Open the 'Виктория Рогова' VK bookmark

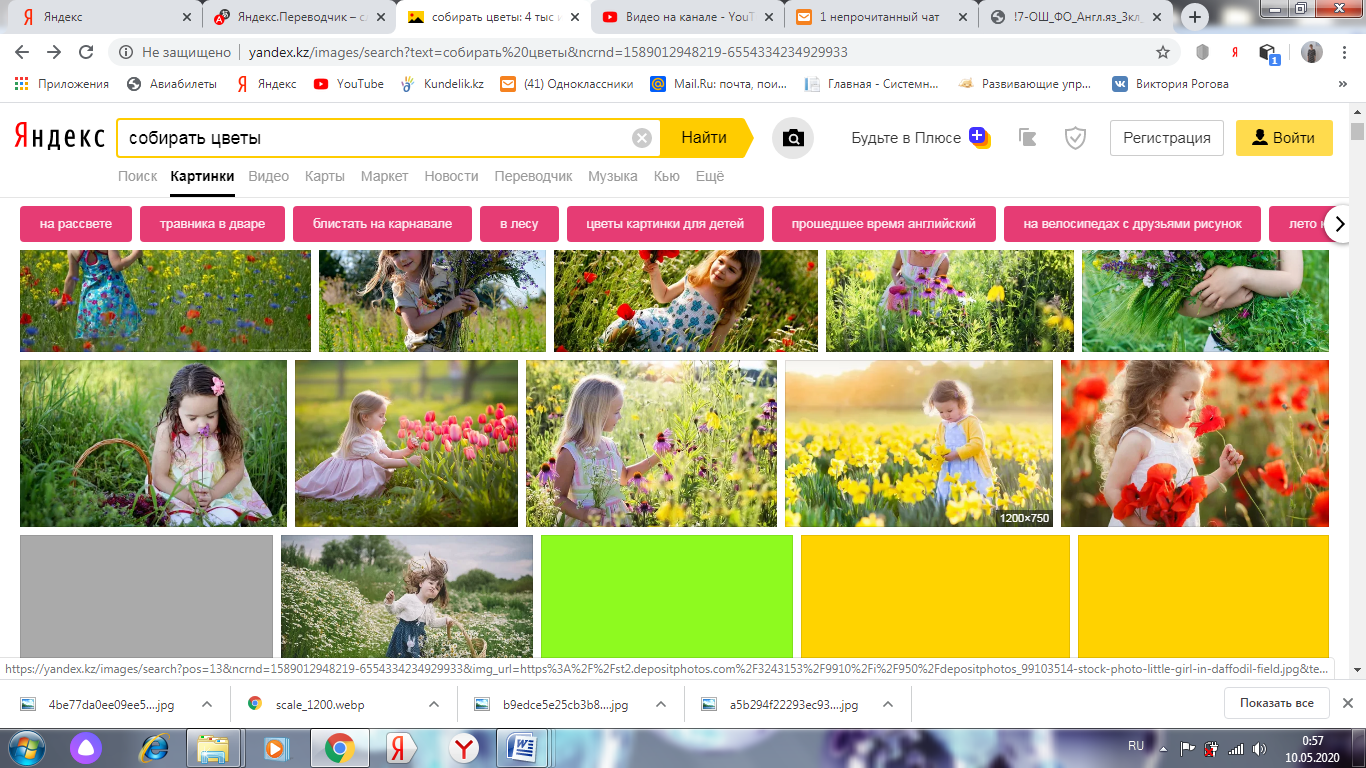(1171, 84)
